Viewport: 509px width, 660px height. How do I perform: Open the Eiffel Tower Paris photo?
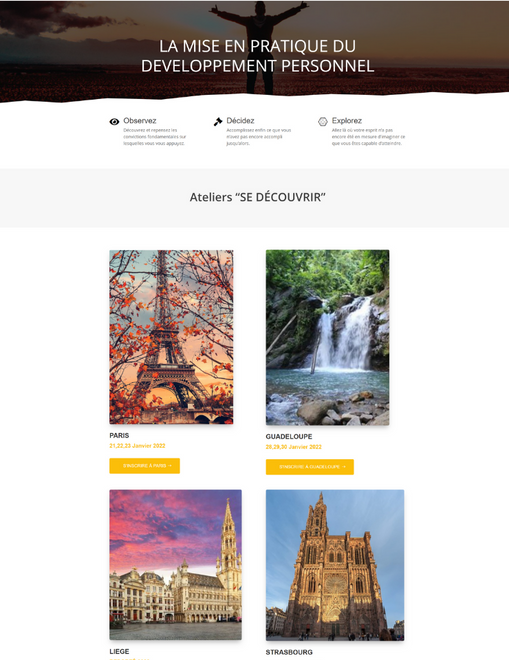pos(171,337)
